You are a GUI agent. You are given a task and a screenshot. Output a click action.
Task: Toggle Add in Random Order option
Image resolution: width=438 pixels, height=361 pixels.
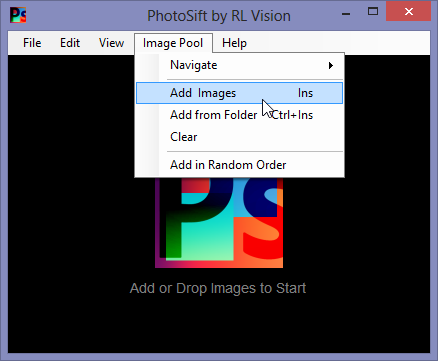239,165
